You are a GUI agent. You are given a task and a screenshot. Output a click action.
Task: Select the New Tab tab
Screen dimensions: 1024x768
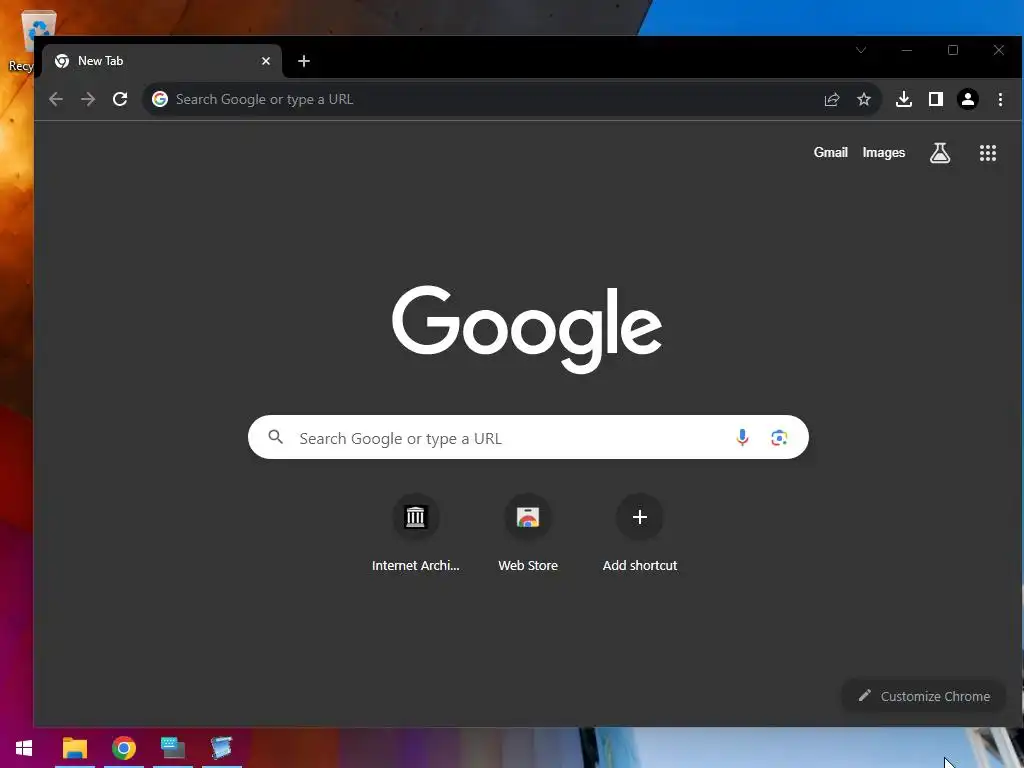click(162, 61)
